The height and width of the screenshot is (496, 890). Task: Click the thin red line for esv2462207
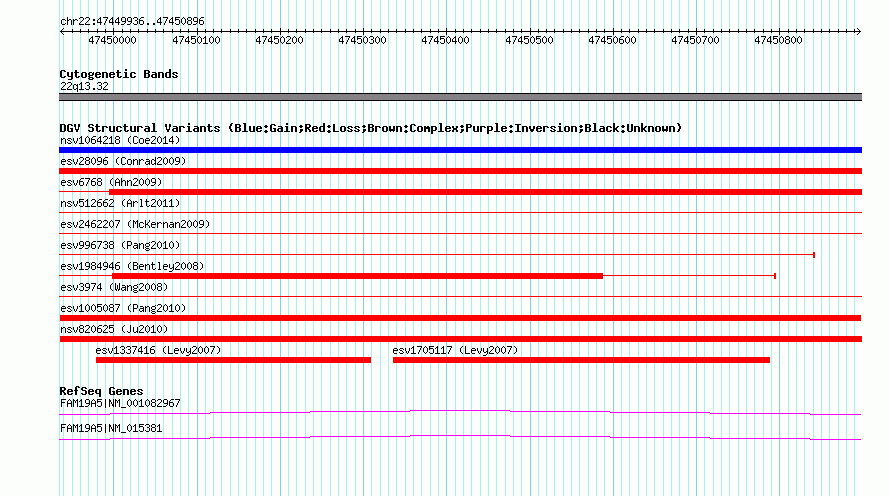tap(460, 233)
